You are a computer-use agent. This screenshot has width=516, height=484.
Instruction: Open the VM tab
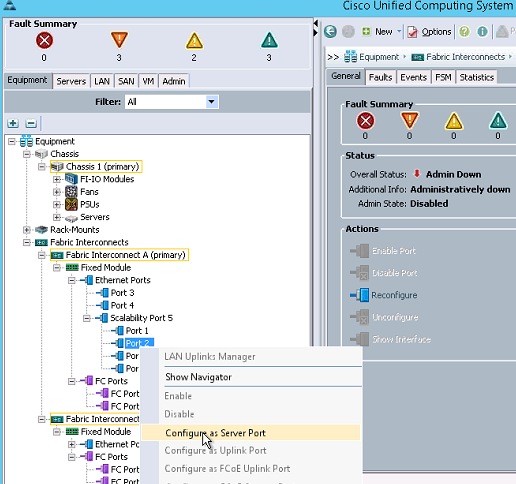(x=148, y=81)
